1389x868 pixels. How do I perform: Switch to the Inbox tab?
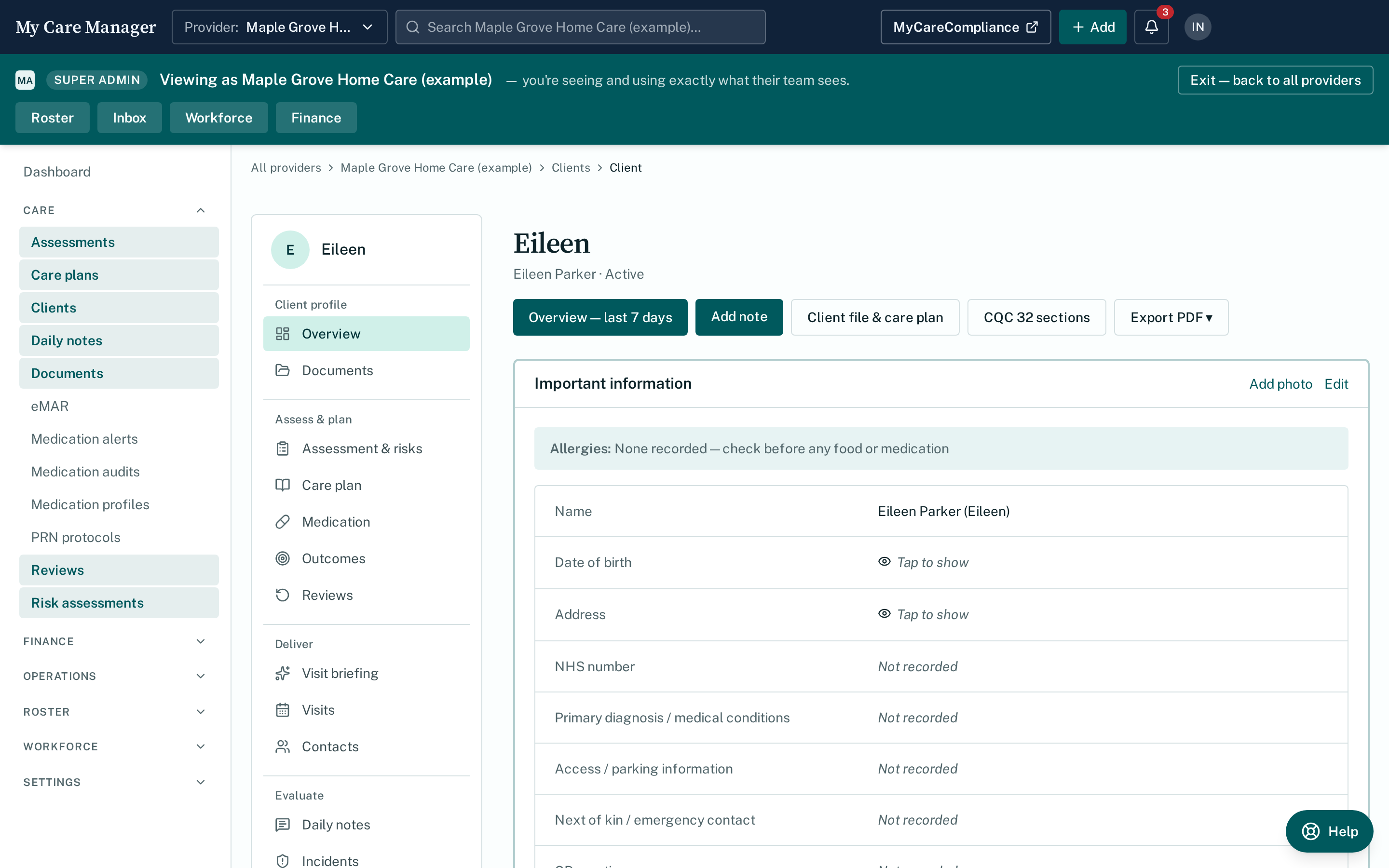click(129, 118)
